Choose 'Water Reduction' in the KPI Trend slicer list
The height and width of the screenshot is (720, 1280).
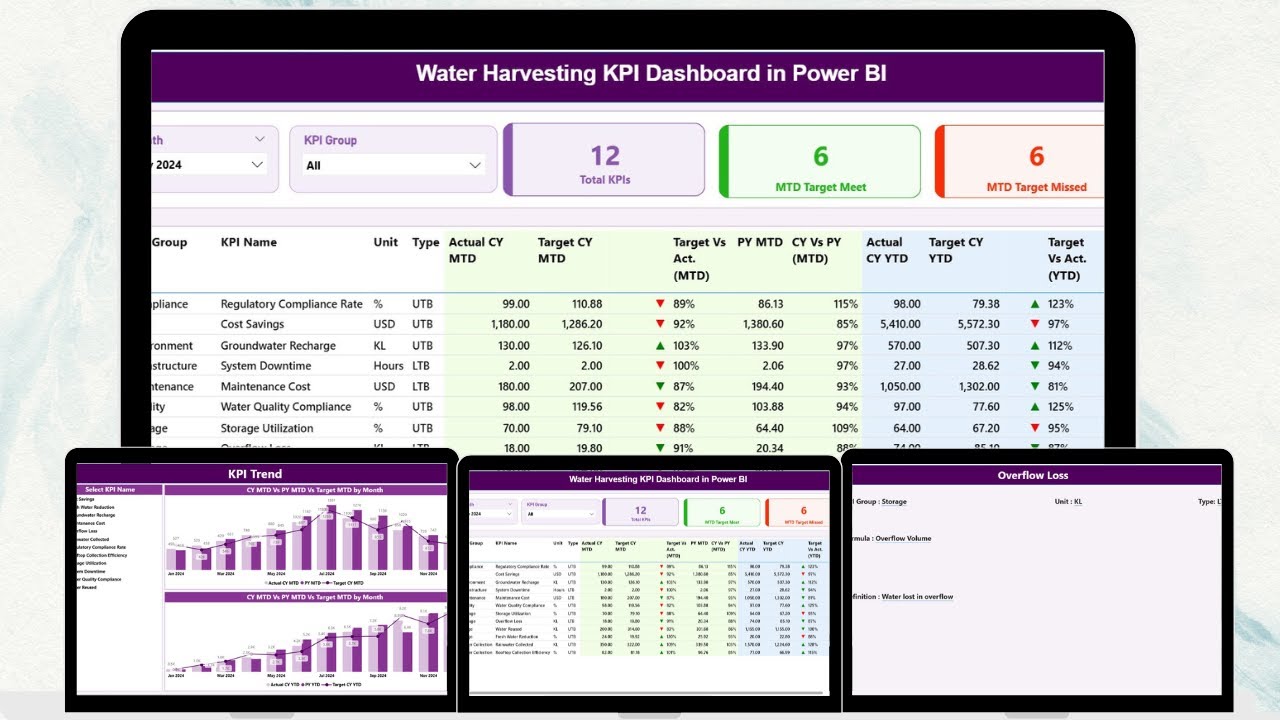pos(99,507)
